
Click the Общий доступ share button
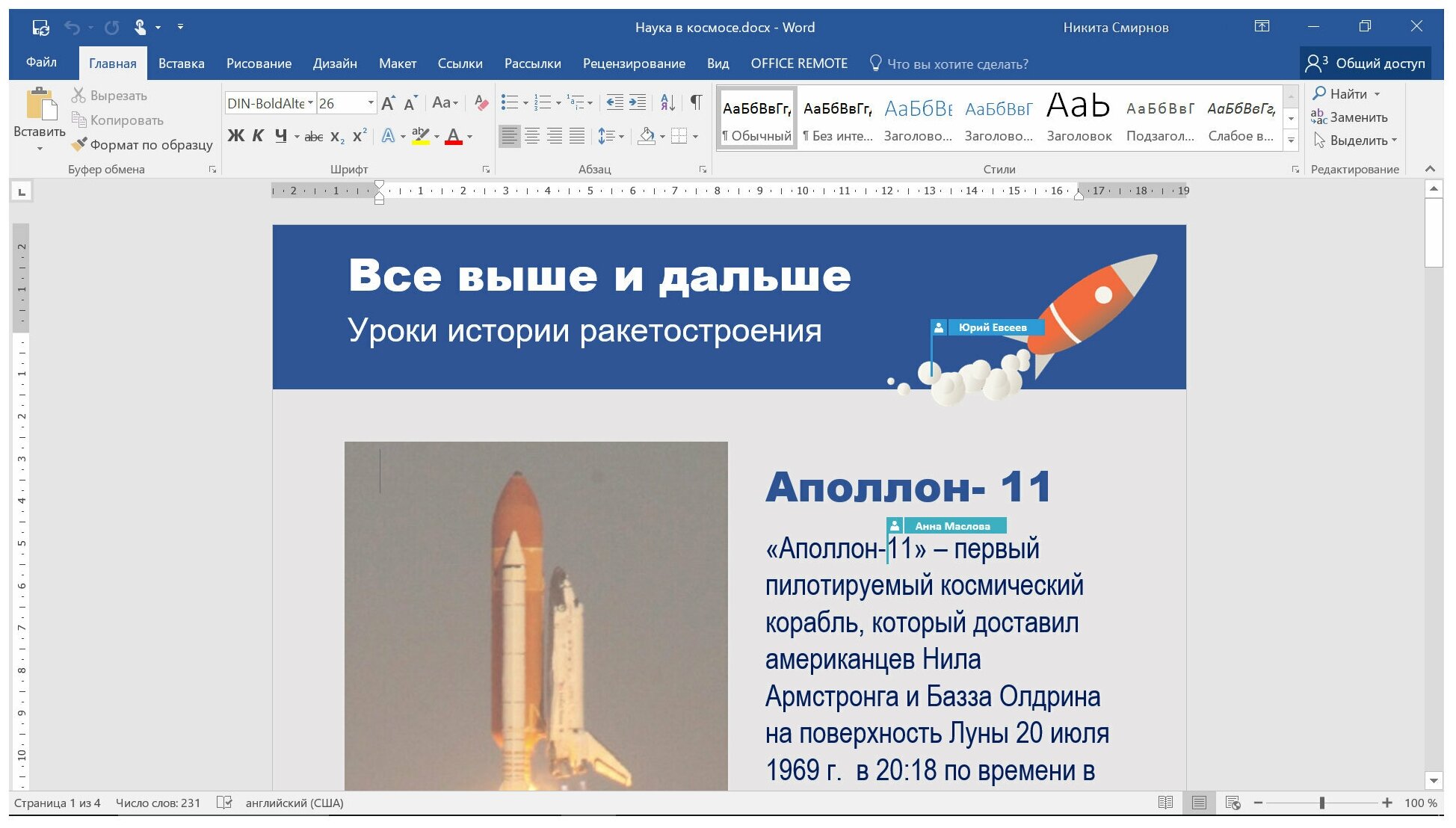1366,64
